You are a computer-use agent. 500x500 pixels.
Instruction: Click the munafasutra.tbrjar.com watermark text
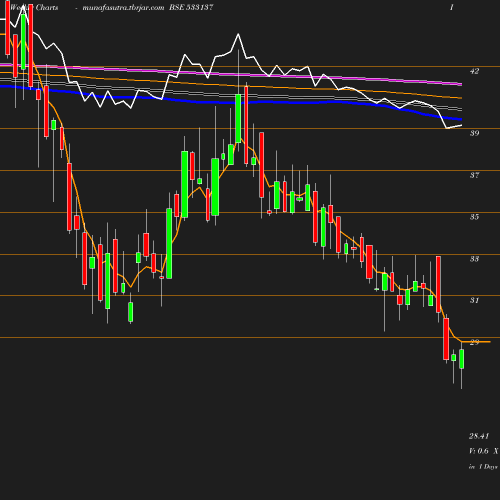coord(123,8)
